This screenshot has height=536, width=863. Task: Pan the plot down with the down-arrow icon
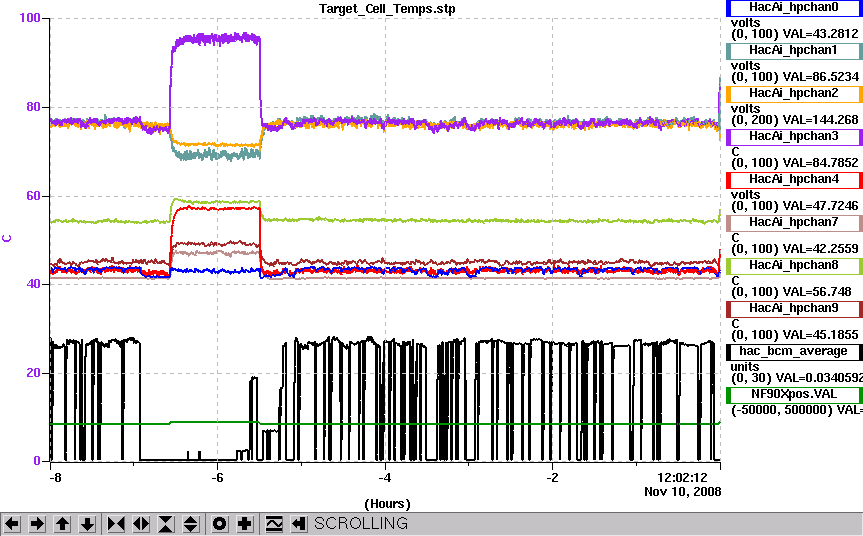point(88,523)
